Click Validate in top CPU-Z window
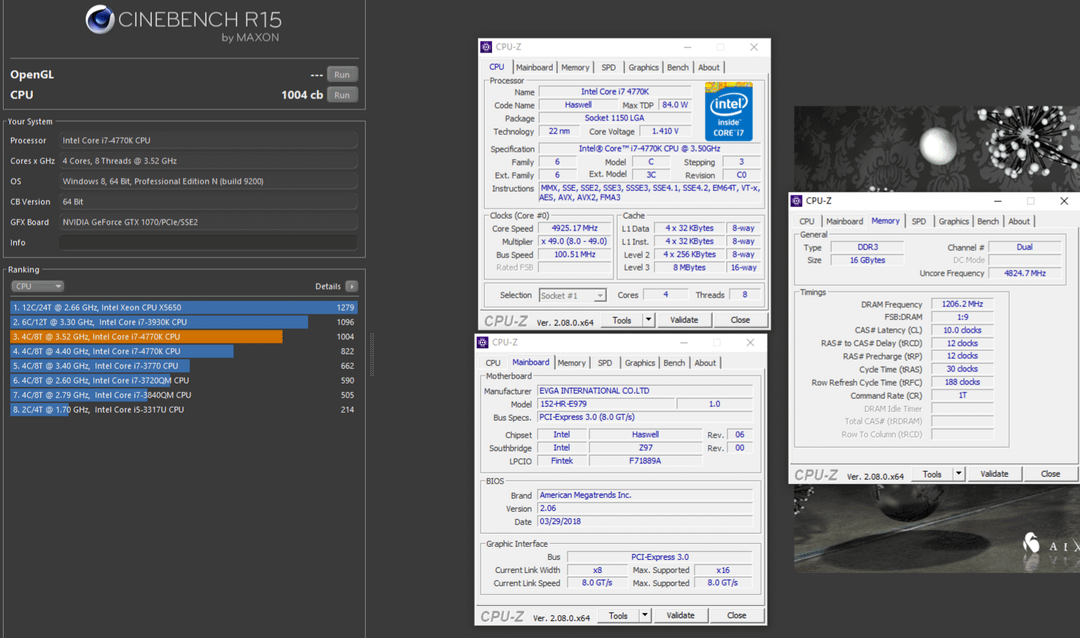 point(684,320)
